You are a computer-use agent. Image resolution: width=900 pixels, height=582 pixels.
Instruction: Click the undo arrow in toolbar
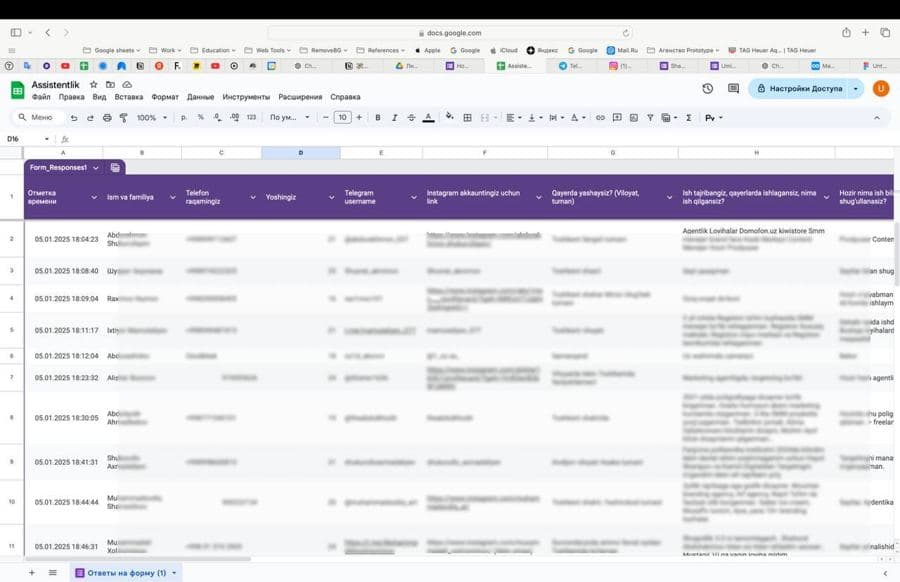[73, 118]
